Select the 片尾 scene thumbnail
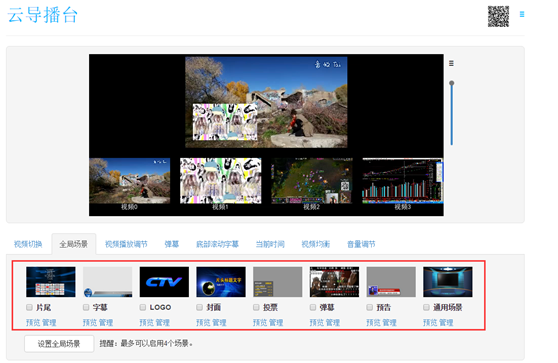Viewport: 558px width, 363px height. [x=51, y=282]
